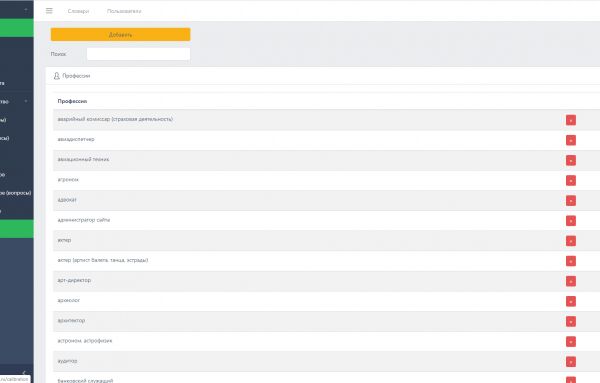Viewport: 600px width, 383px height.
Task: Select the арт-директор entry text
Action: pos(74,280)
